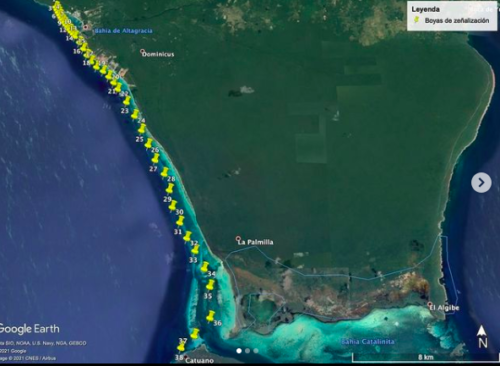Select the first carousel dot indicator
Screen dimensions: 500x366
(x=239, y=351)
